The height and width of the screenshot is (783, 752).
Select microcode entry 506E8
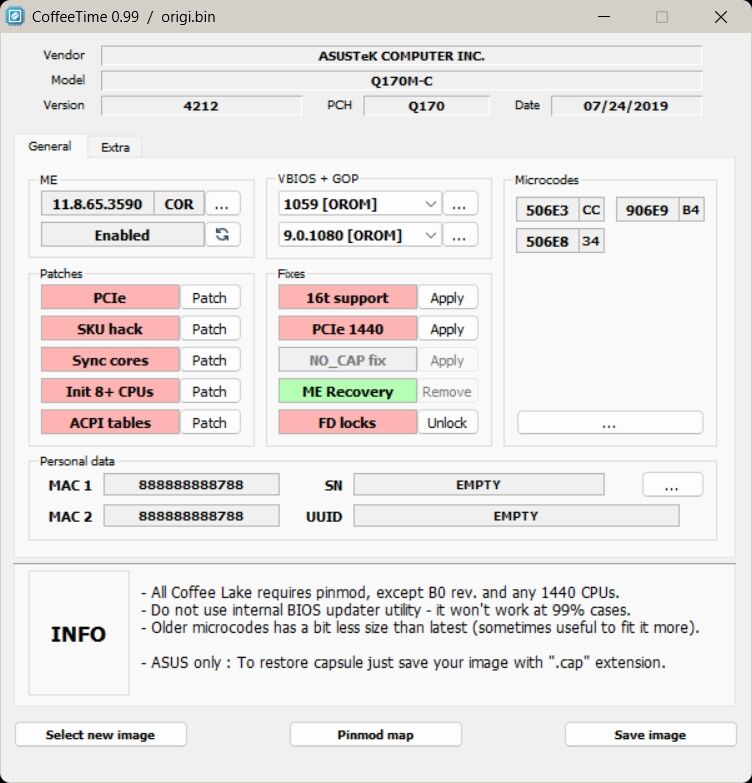[x=547, y=241]
